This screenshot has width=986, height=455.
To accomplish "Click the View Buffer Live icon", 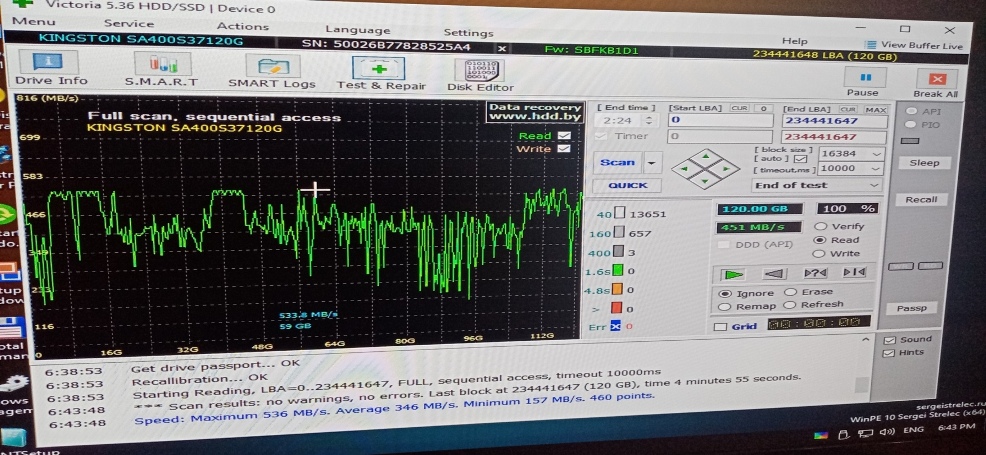I will pyautogui.click(x=871, y=45).
